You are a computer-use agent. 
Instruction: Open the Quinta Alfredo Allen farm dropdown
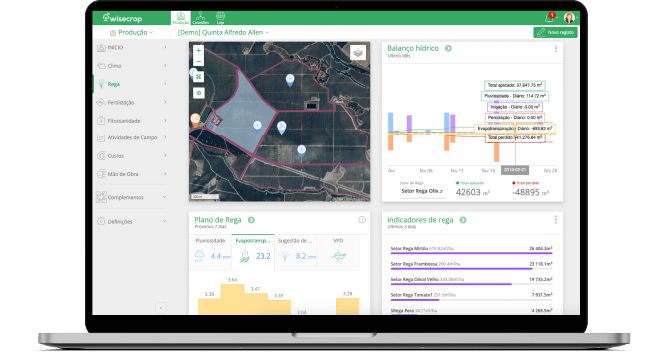(x=223, y=32)
